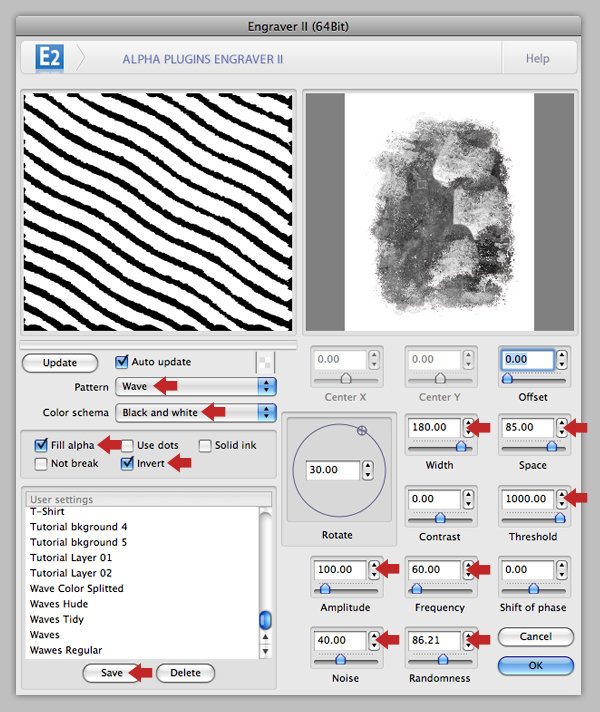
Task: Select Tutorial bkground 5 preset
Action: 143,542
